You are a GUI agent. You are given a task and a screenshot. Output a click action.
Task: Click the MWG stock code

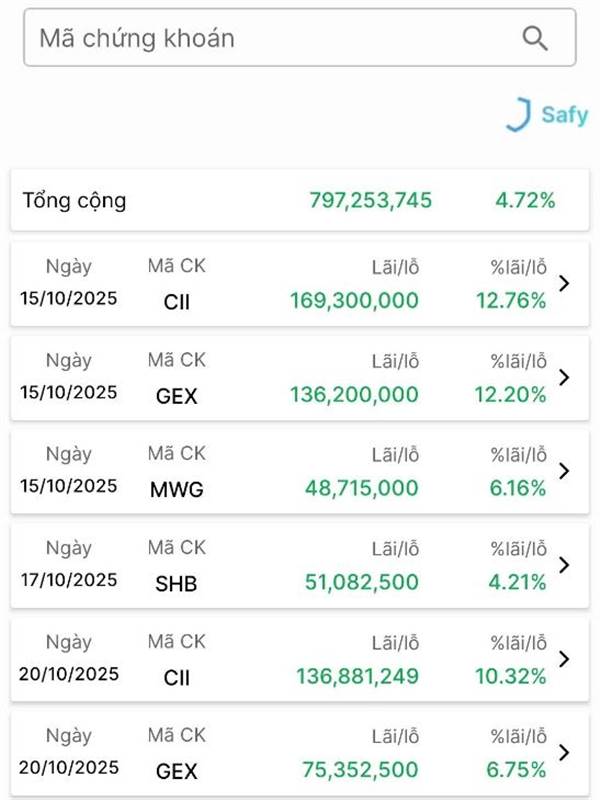[x=176, y=489]
